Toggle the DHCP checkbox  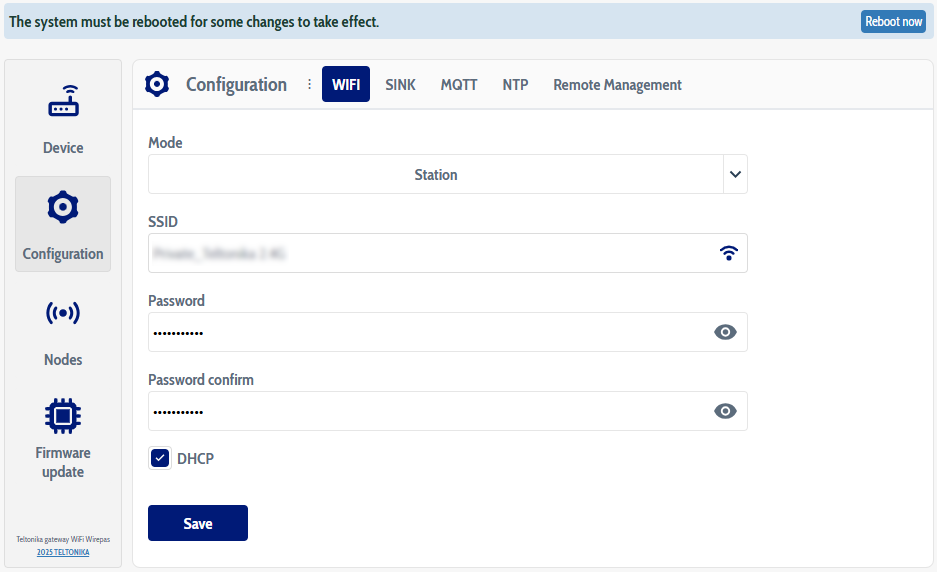(160, 459)
